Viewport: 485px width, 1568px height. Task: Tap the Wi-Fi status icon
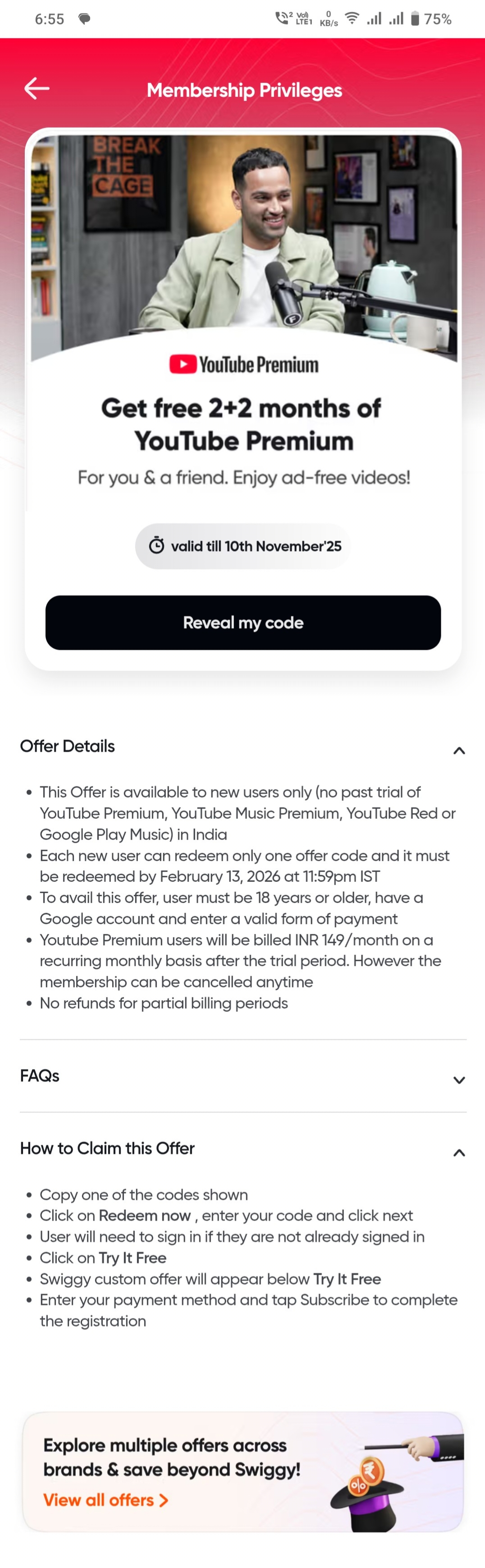click(x=352, y=18)
